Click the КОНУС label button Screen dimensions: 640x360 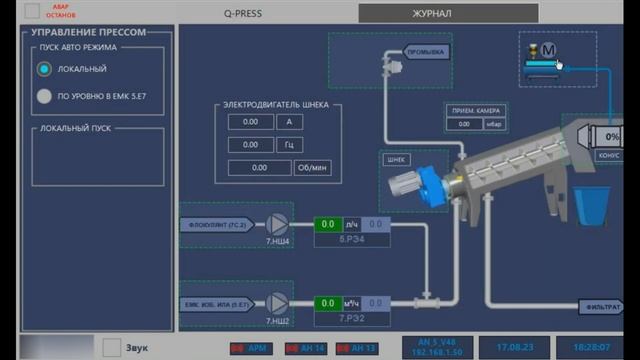click(x=609, y=156)
